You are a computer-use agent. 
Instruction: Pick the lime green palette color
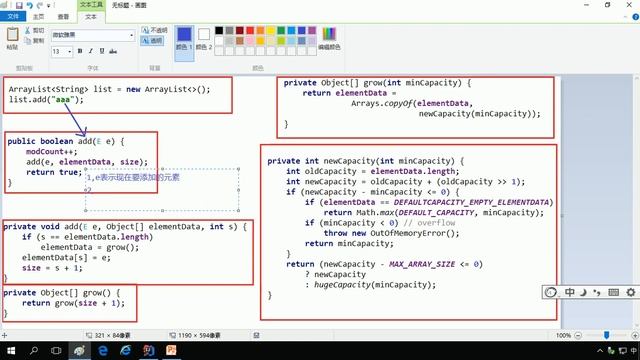[x=281, y=40]
